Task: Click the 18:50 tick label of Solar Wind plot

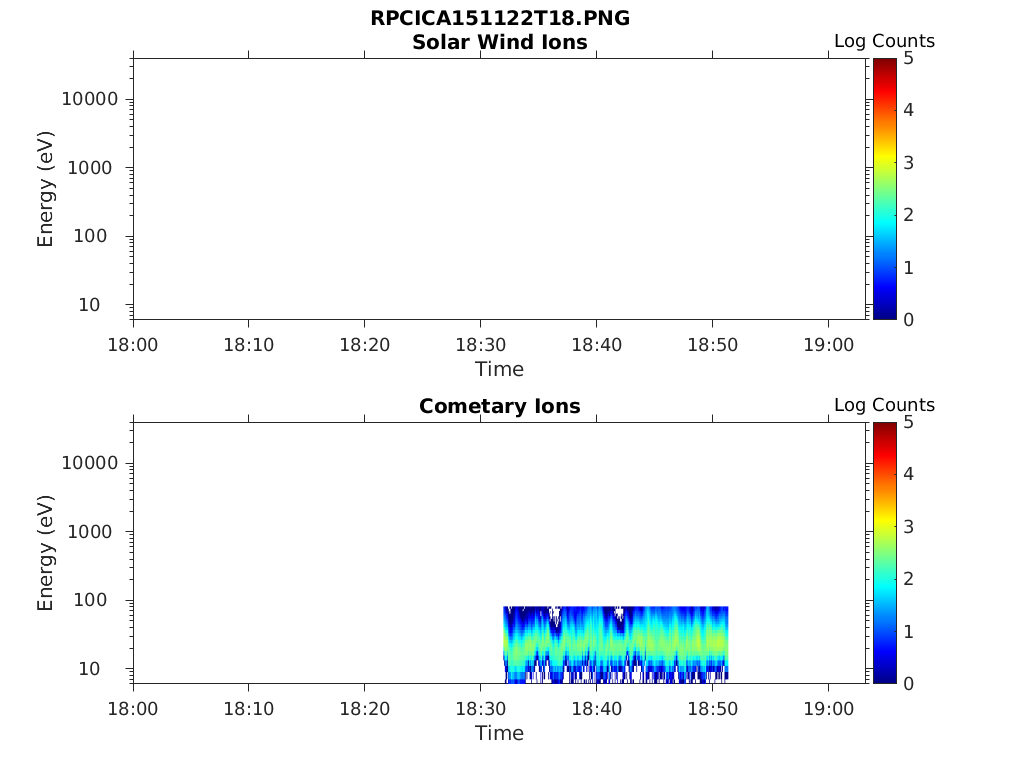Action: click(x=712, y=345)
